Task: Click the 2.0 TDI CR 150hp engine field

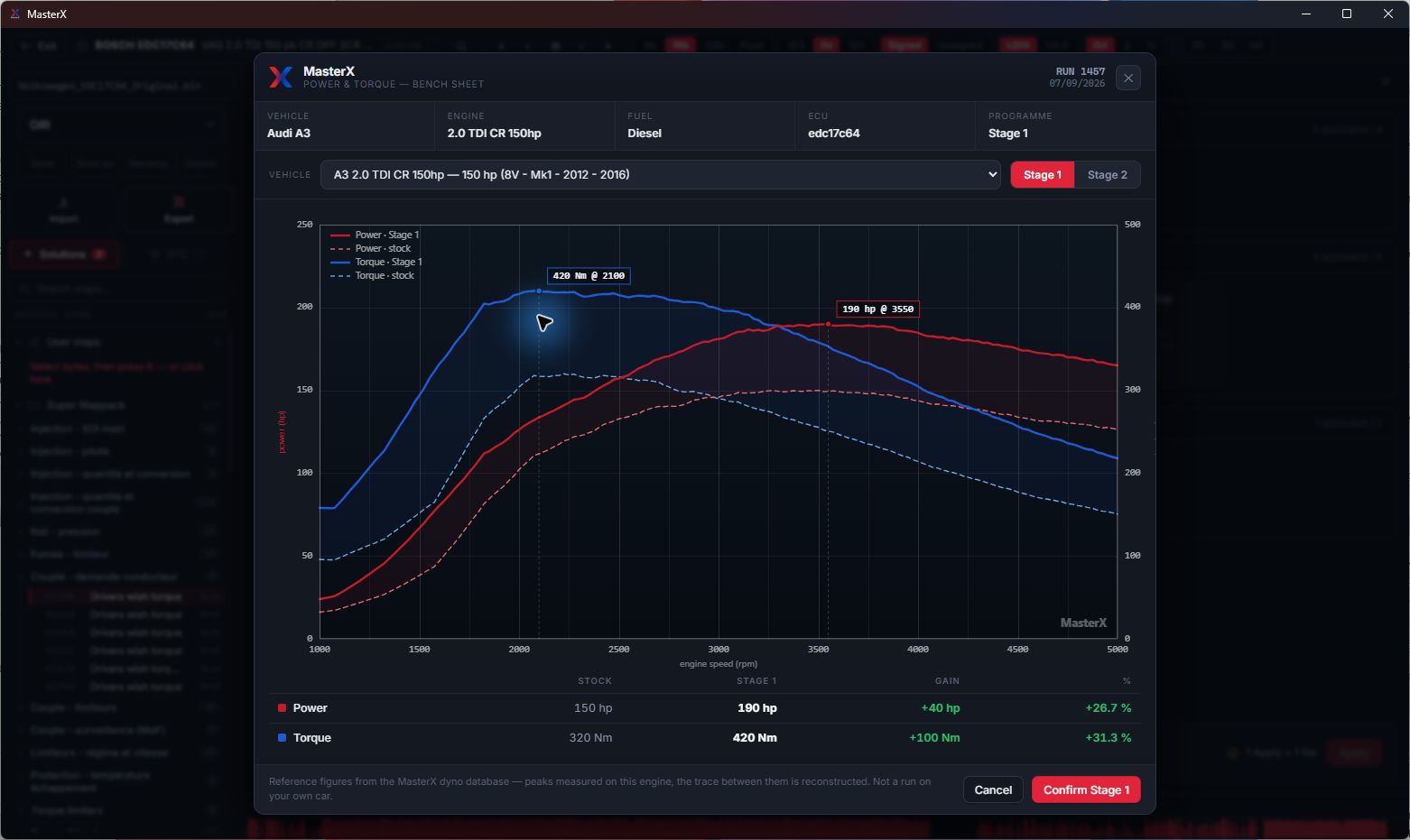Action: click(x=524, y=125)
